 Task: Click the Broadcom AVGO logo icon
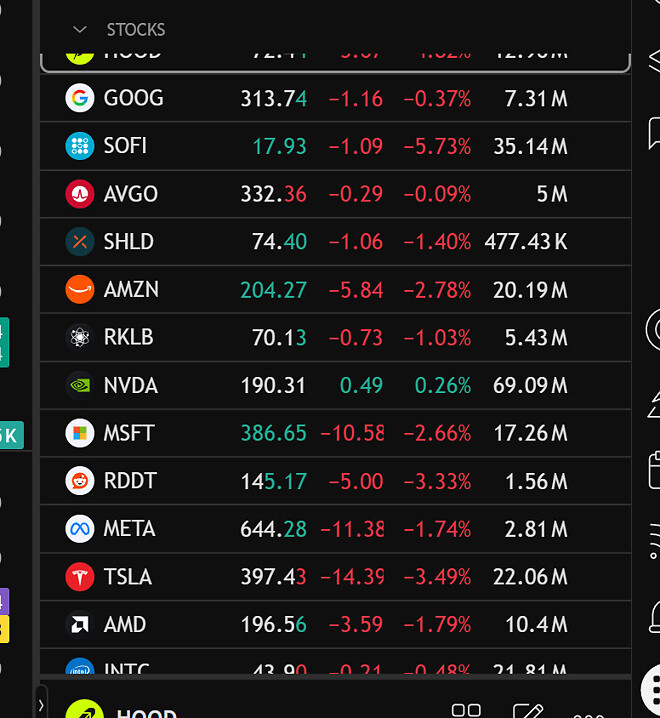[x=80, y=194]
